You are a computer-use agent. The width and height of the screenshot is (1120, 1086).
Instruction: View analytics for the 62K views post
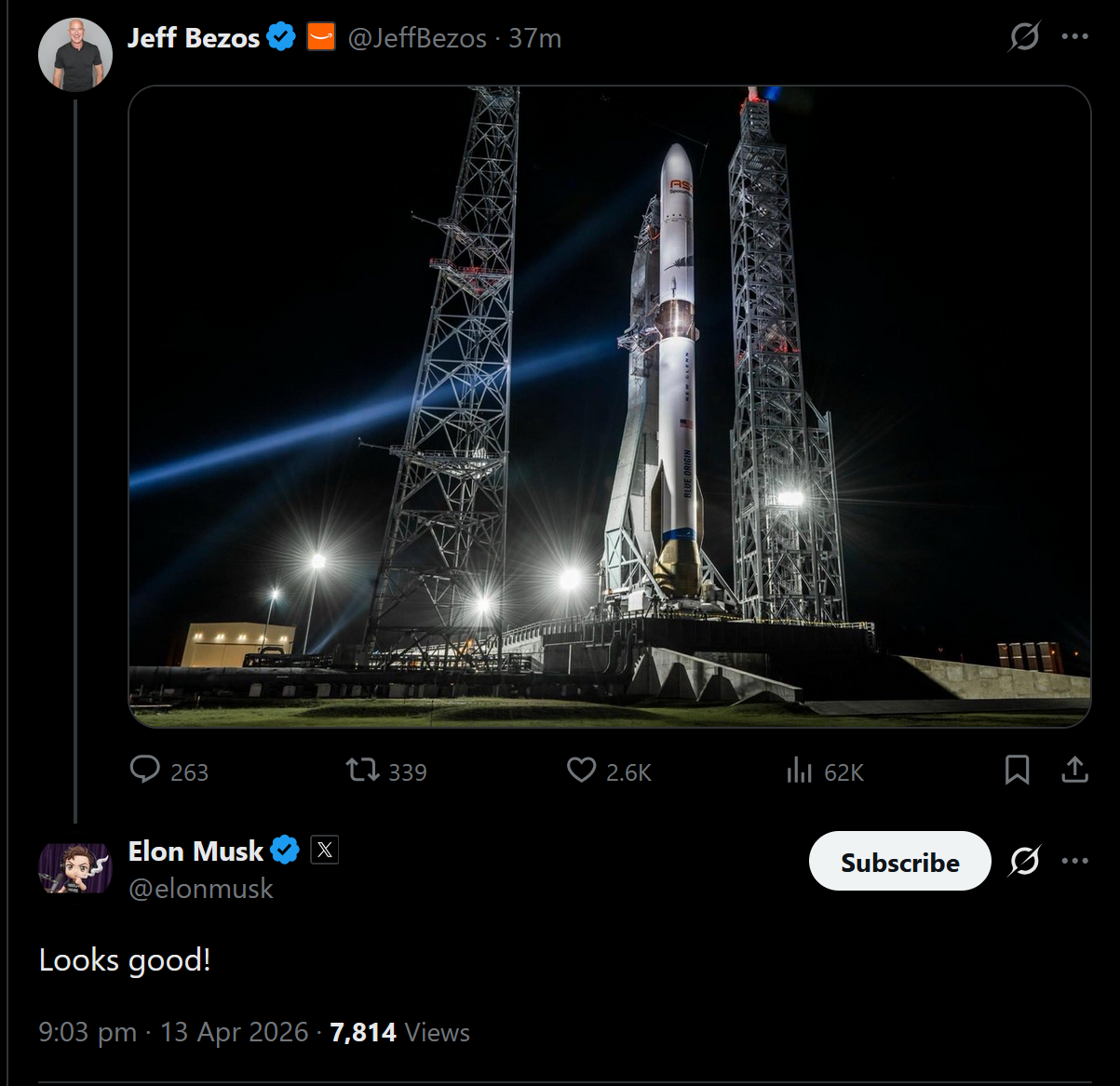click(x=800, y=770)
